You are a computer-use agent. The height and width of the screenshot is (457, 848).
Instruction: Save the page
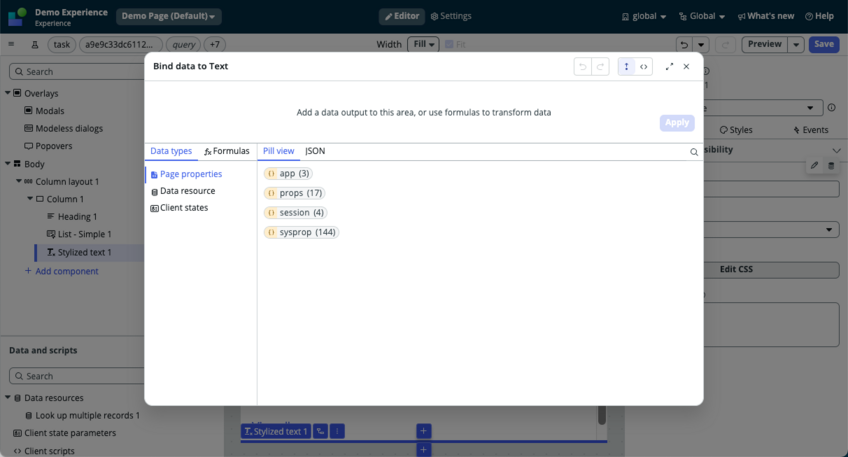(x=824, y=44)
